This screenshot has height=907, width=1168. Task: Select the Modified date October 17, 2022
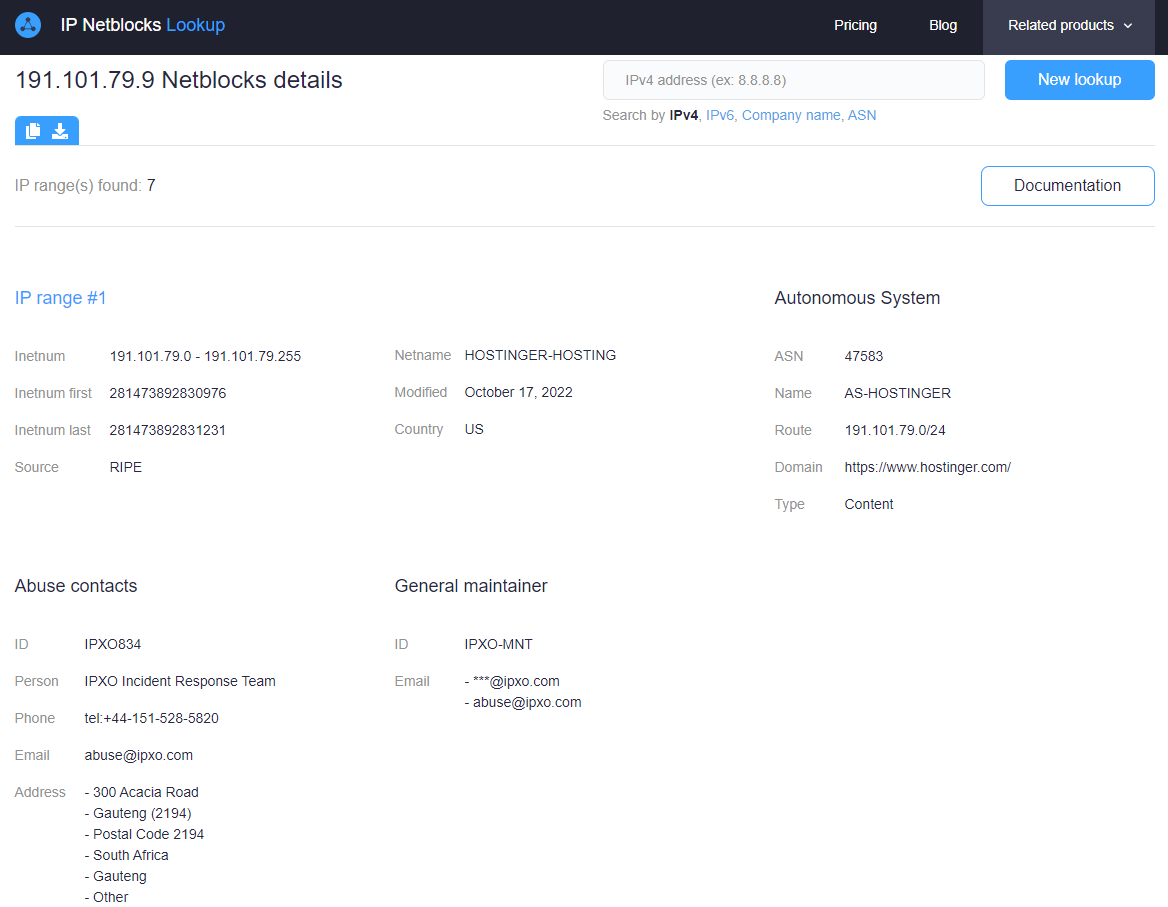click(x=518, y=392)
